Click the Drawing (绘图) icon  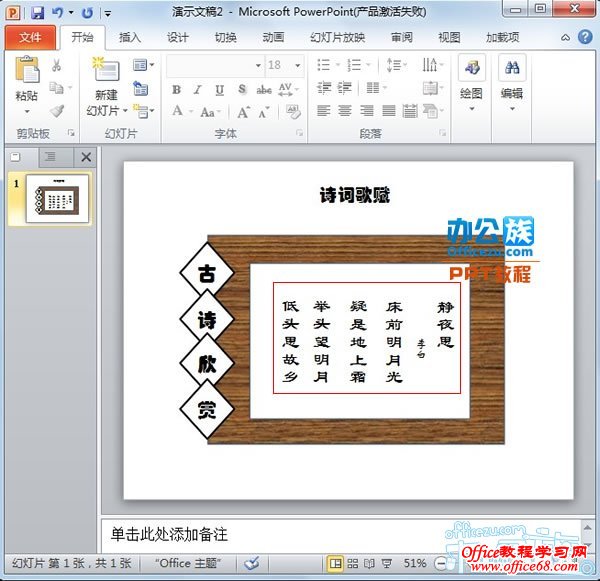(x=471, y=69)
